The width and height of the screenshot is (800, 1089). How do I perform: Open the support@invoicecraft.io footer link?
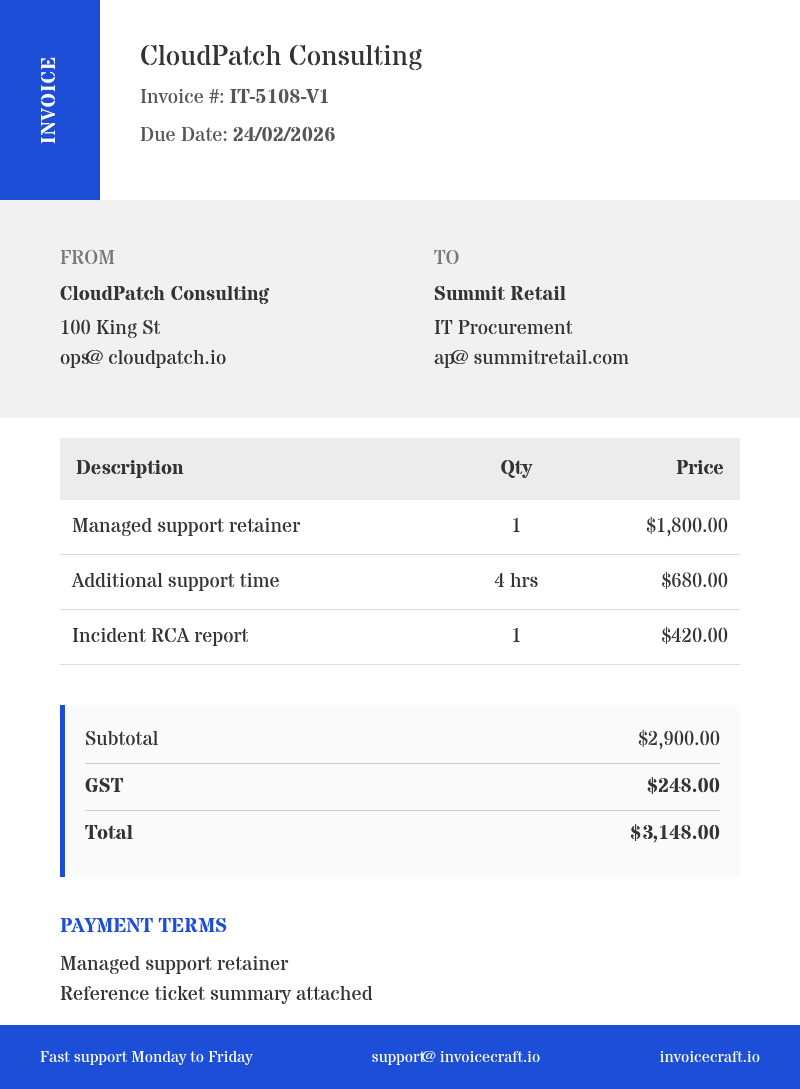click(x=456, y=1057)
